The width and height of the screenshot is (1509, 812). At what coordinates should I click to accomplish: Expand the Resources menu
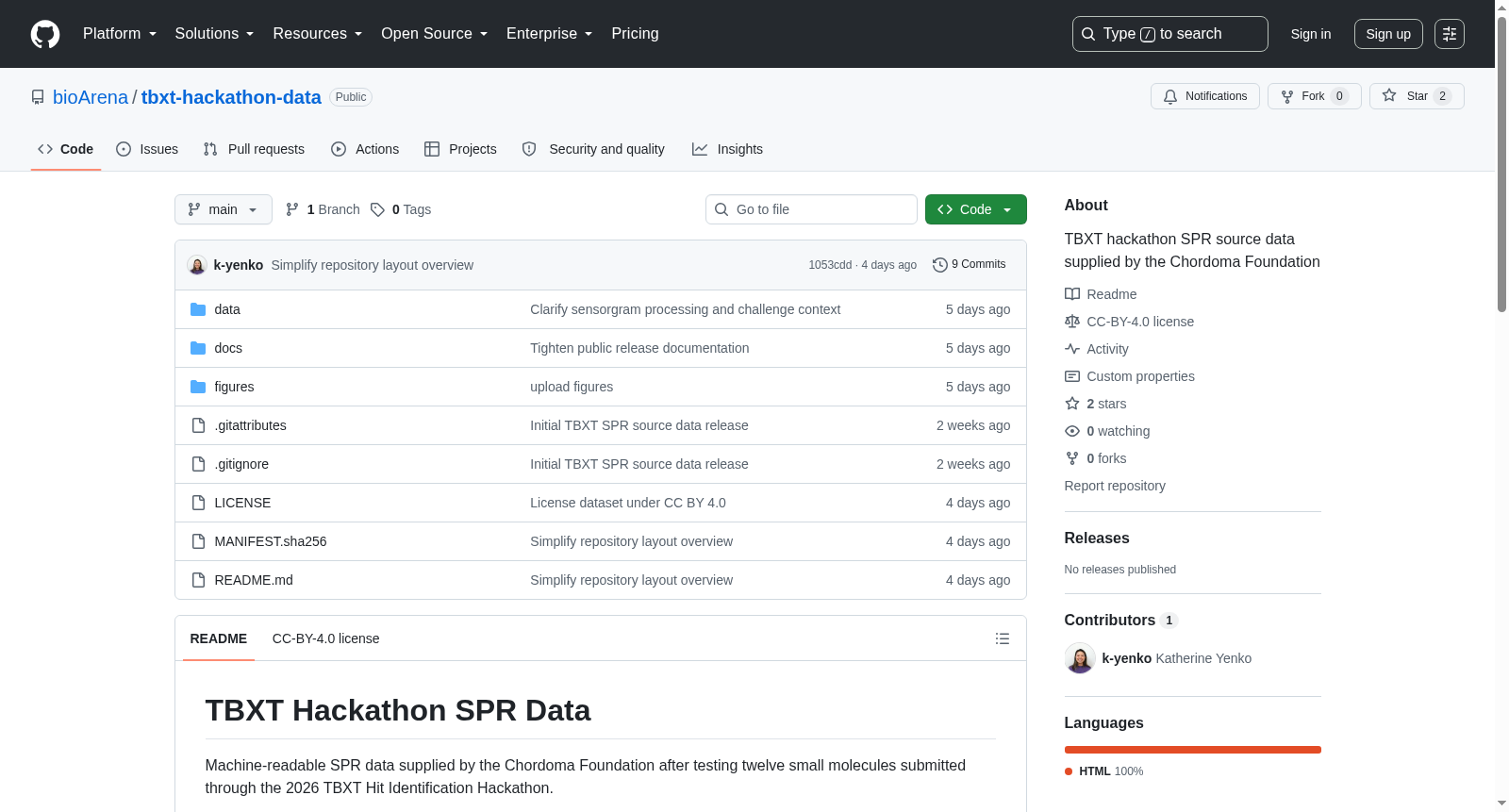[x=318, y=34]
